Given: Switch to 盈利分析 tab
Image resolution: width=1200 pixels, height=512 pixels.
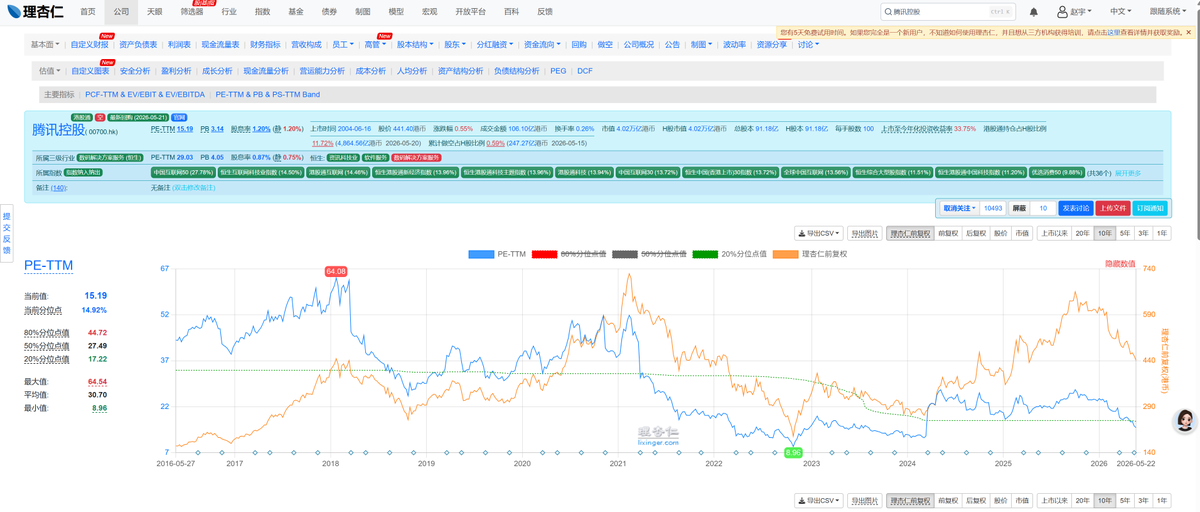Looking at the screenshot, I should pyautogui.click(x=176, y=71).
